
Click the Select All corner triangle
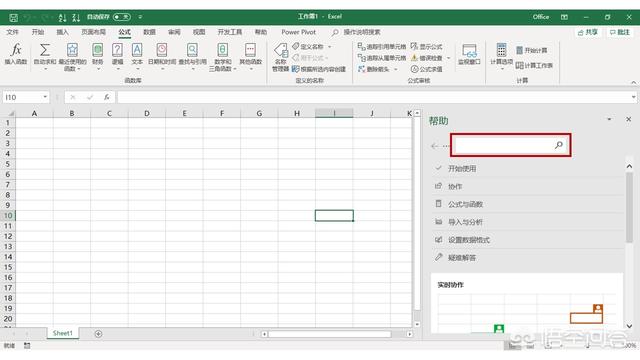(11, 113)
